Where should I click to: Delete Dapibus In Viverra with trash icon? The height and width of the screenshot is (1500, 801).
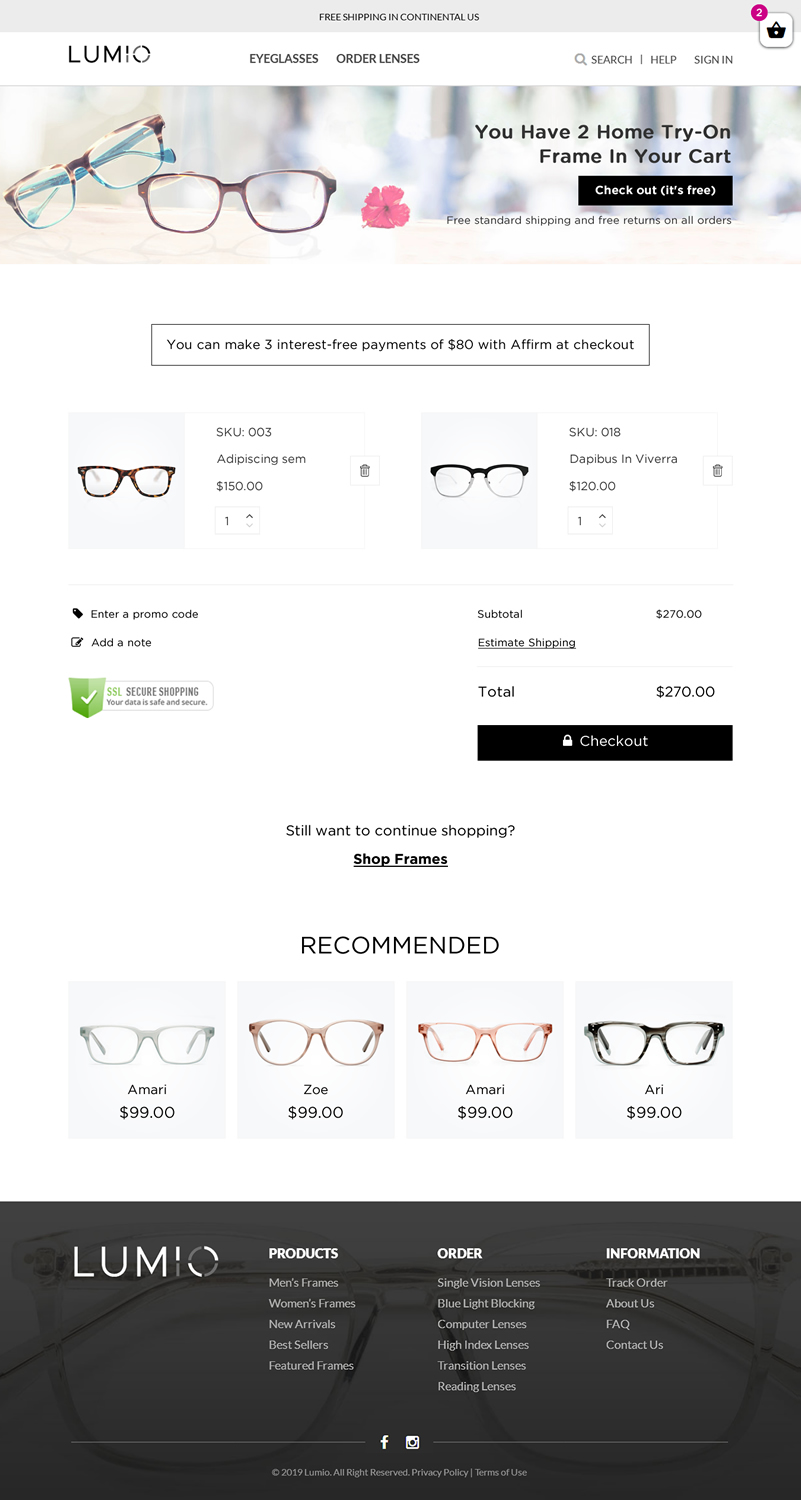point(717,470)
